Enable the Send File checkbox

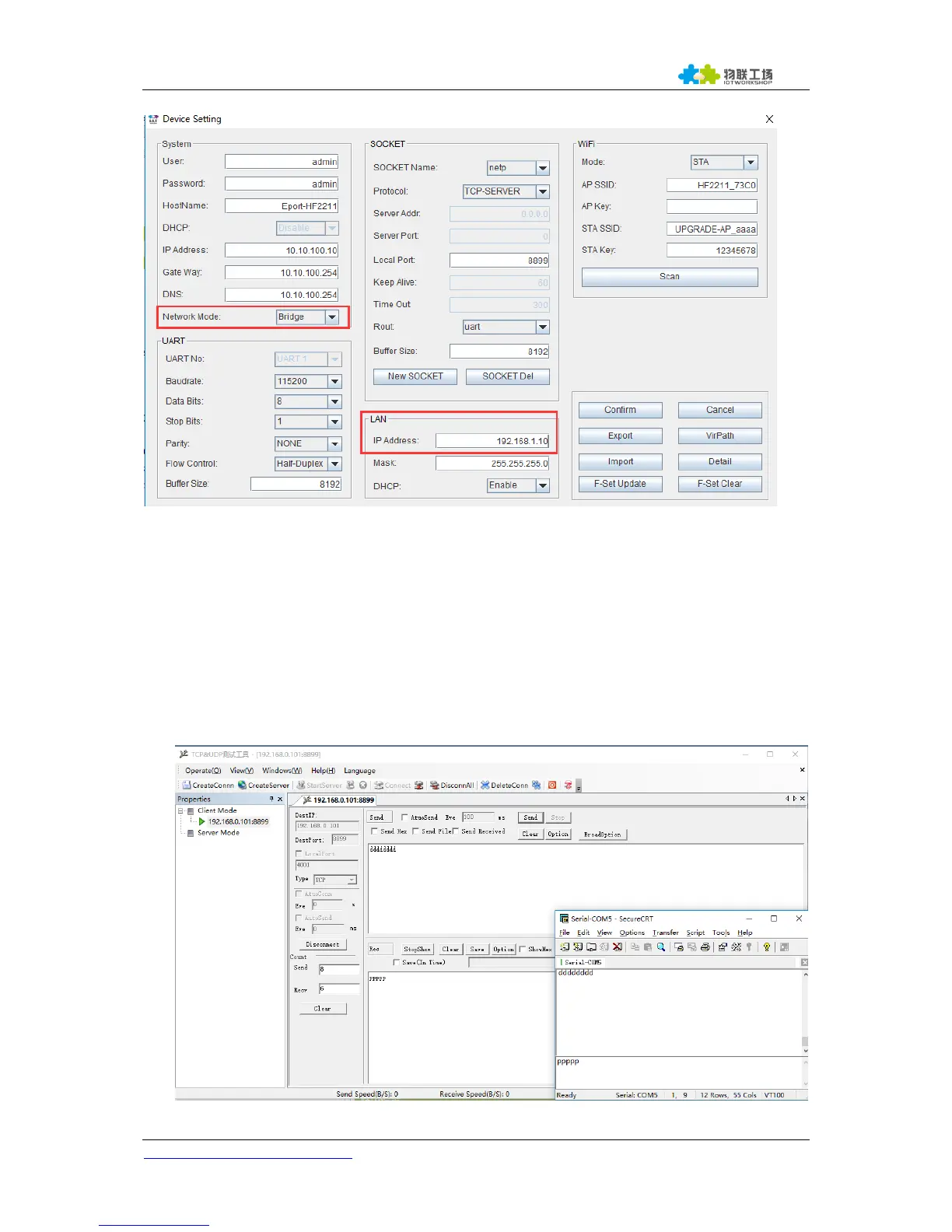415,831
